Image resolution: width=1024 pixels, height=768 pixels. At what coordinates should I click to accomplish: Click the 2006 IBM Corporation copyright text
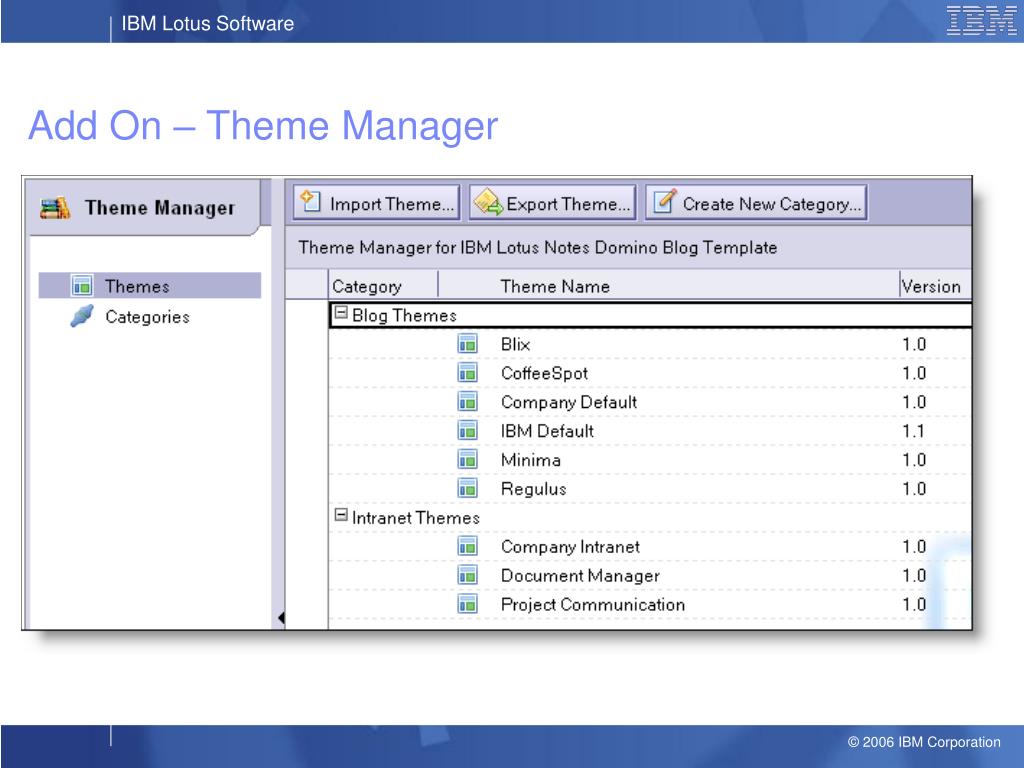tap(923, 742)
